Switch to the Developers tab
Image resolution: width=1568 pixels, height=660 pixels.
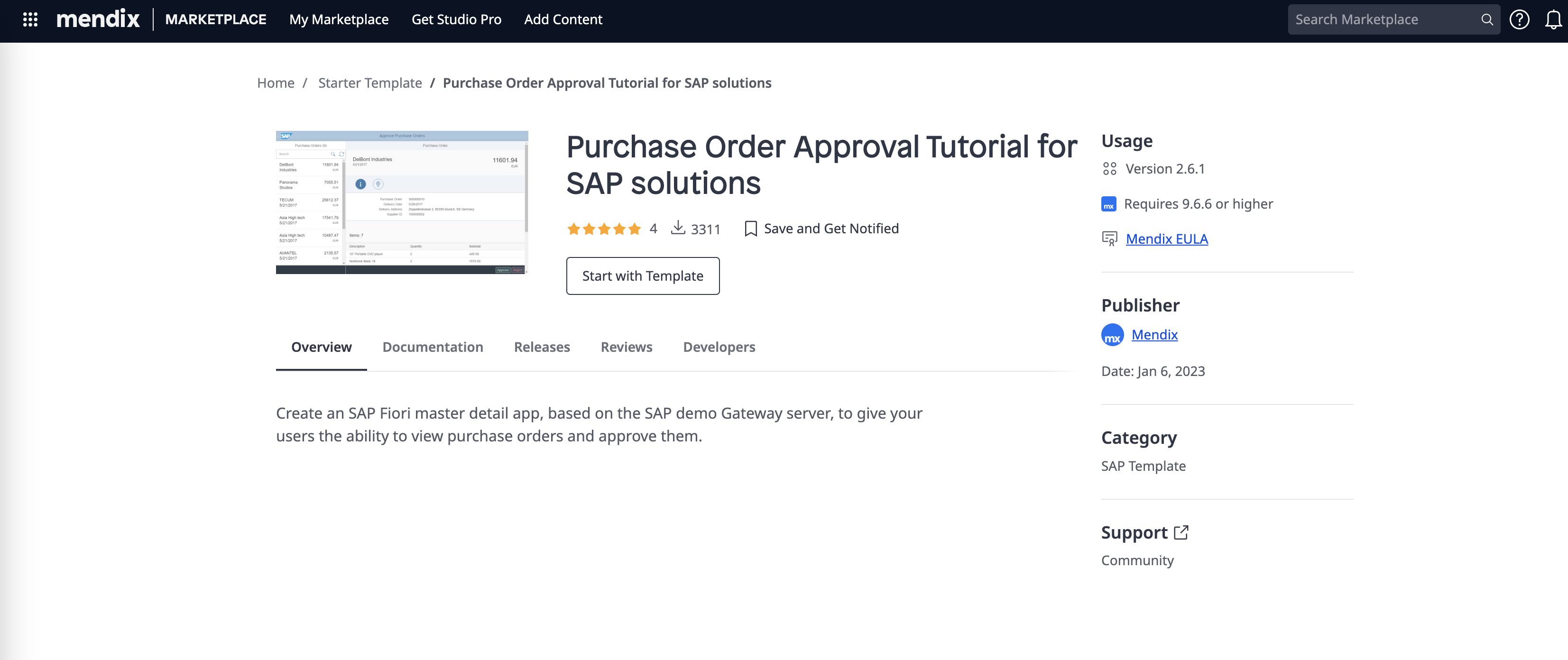click(719, 347)
